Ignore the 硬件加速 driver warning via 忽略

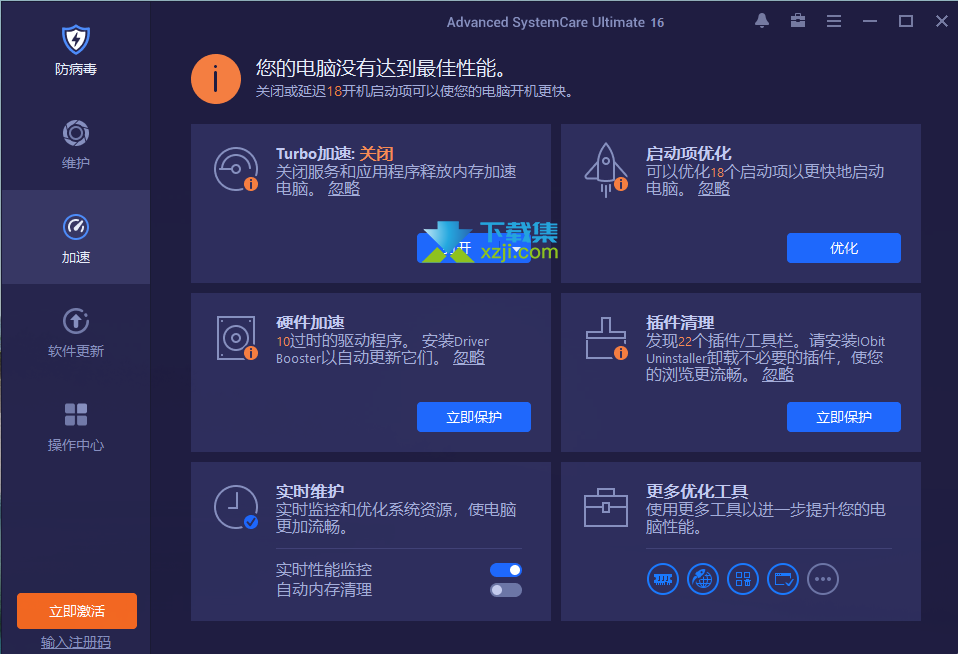click(469, 358)
